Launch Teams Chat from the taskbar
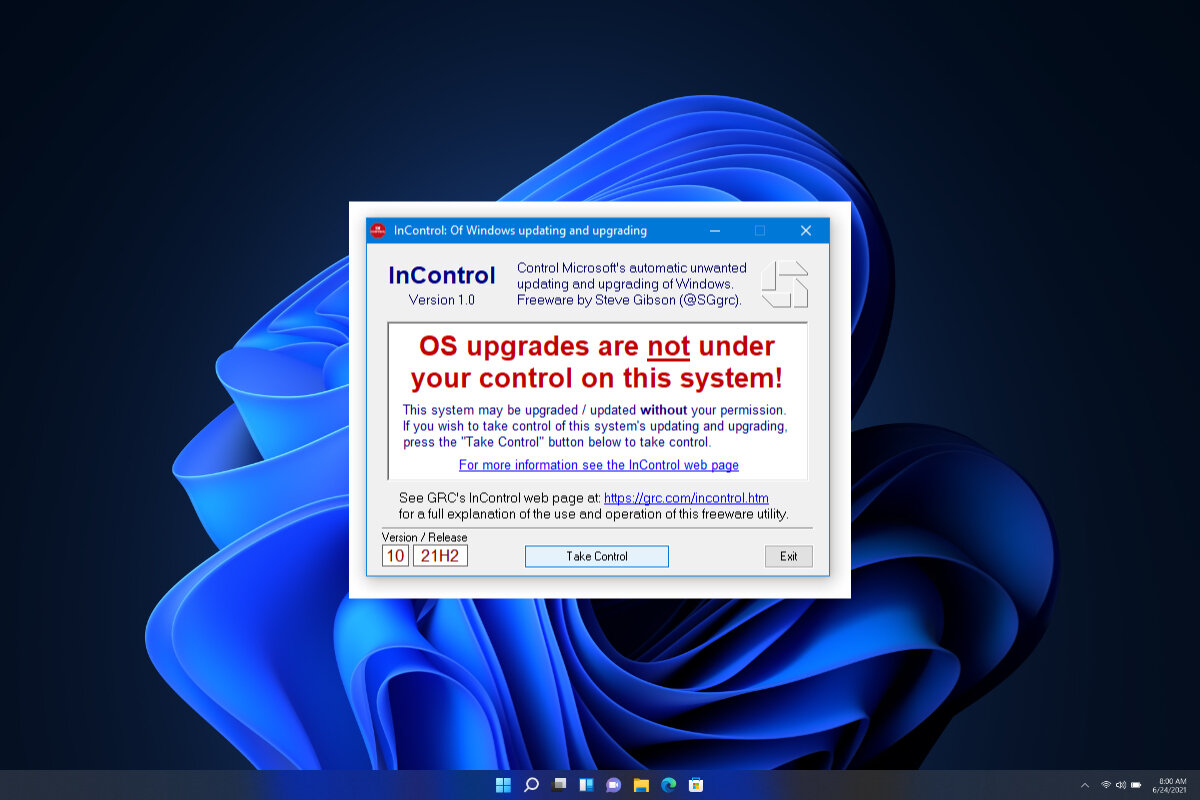 coord(613,785)
